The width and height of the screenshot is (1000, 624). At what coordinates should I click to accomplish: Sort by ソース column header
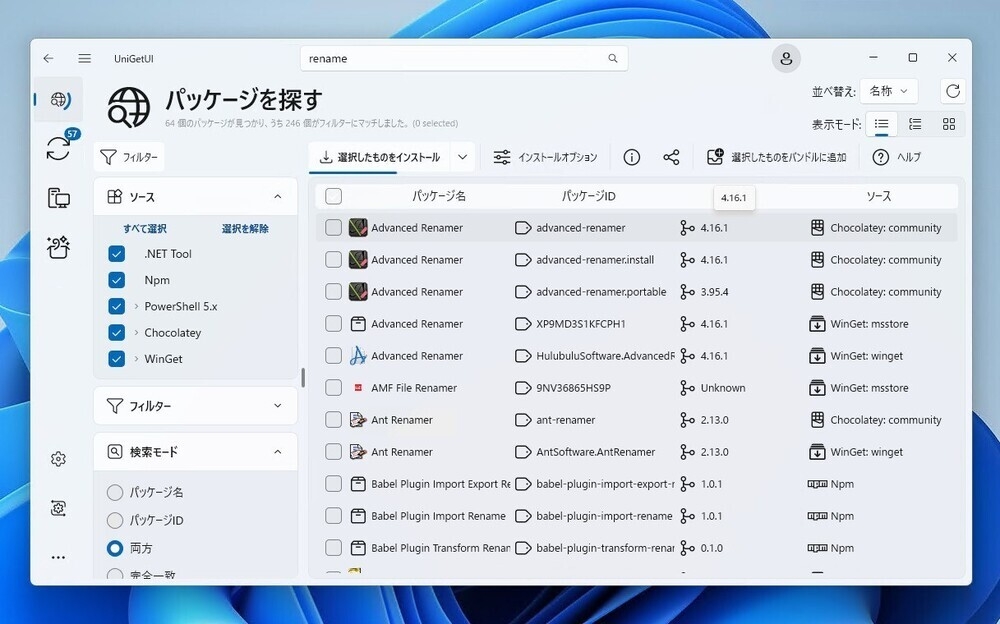878,196
